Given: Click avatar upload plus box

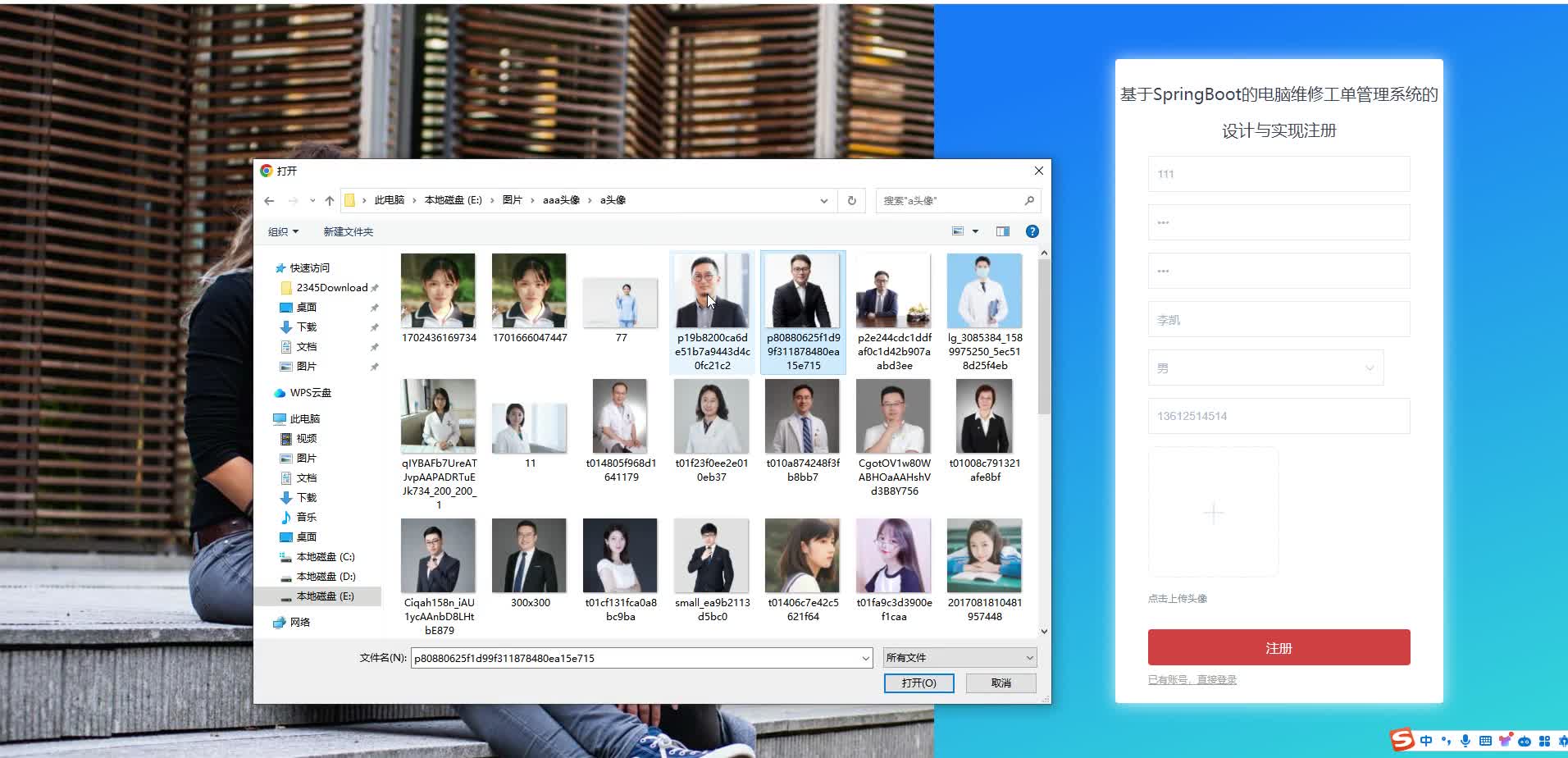Looking at the screenshot, I should tap(1213, 513).
